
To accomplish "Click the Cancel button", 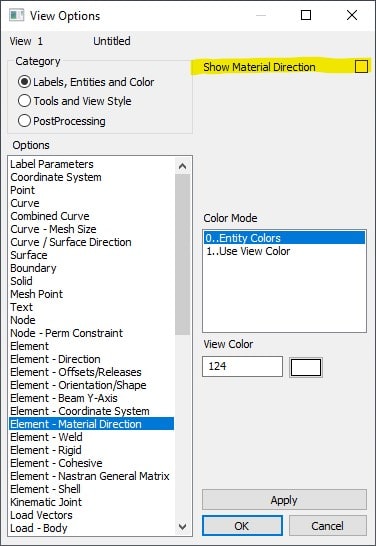I will click(x=327, y=526).
